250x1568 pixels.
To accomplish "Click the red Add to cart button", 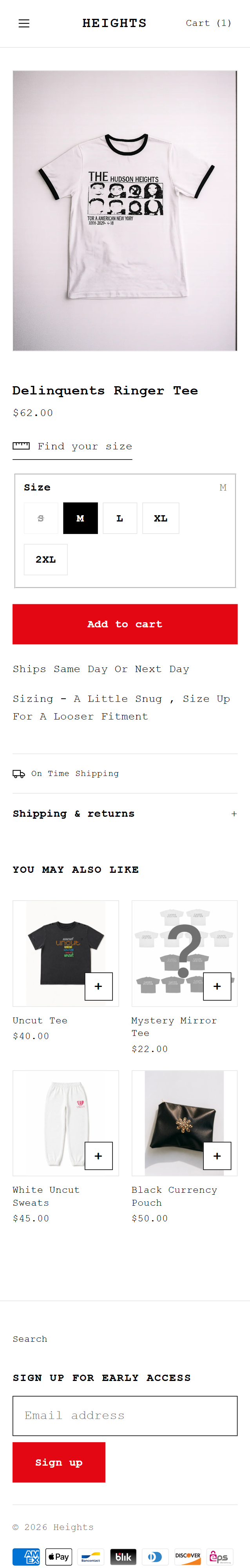I will point(125,624).
